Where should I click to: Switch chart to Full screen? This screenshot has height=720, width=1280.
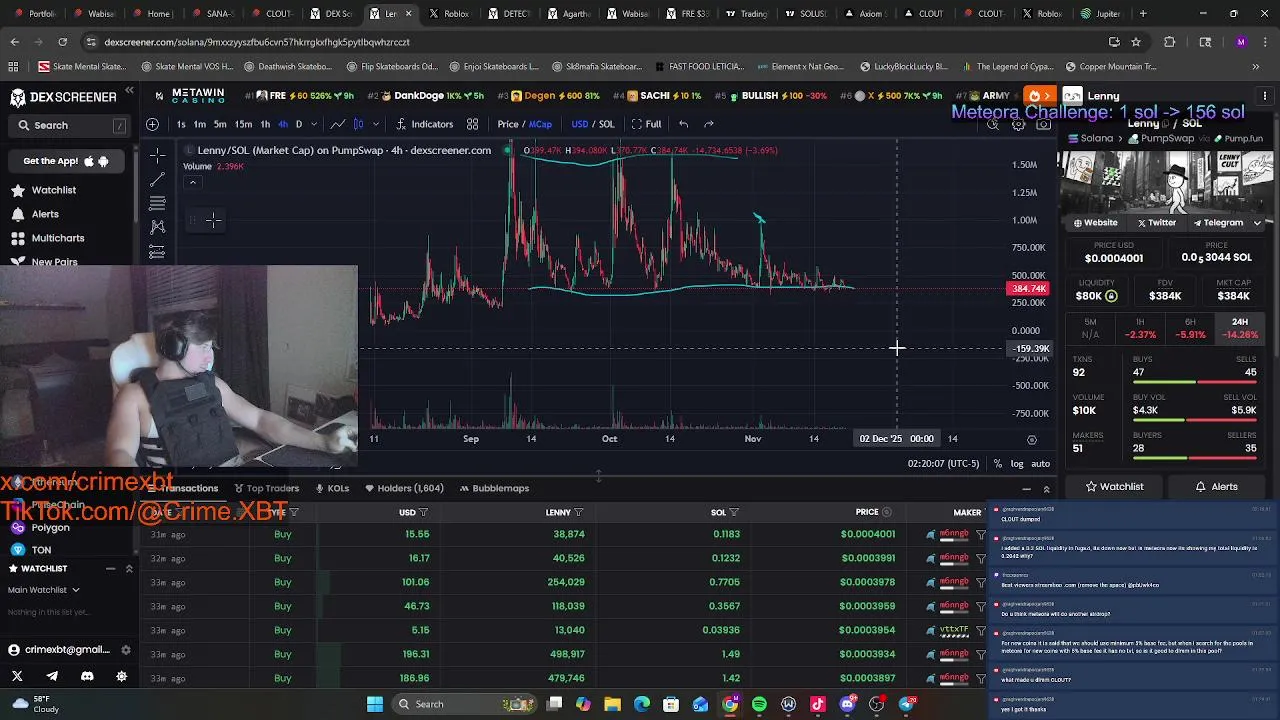(646, 124)
